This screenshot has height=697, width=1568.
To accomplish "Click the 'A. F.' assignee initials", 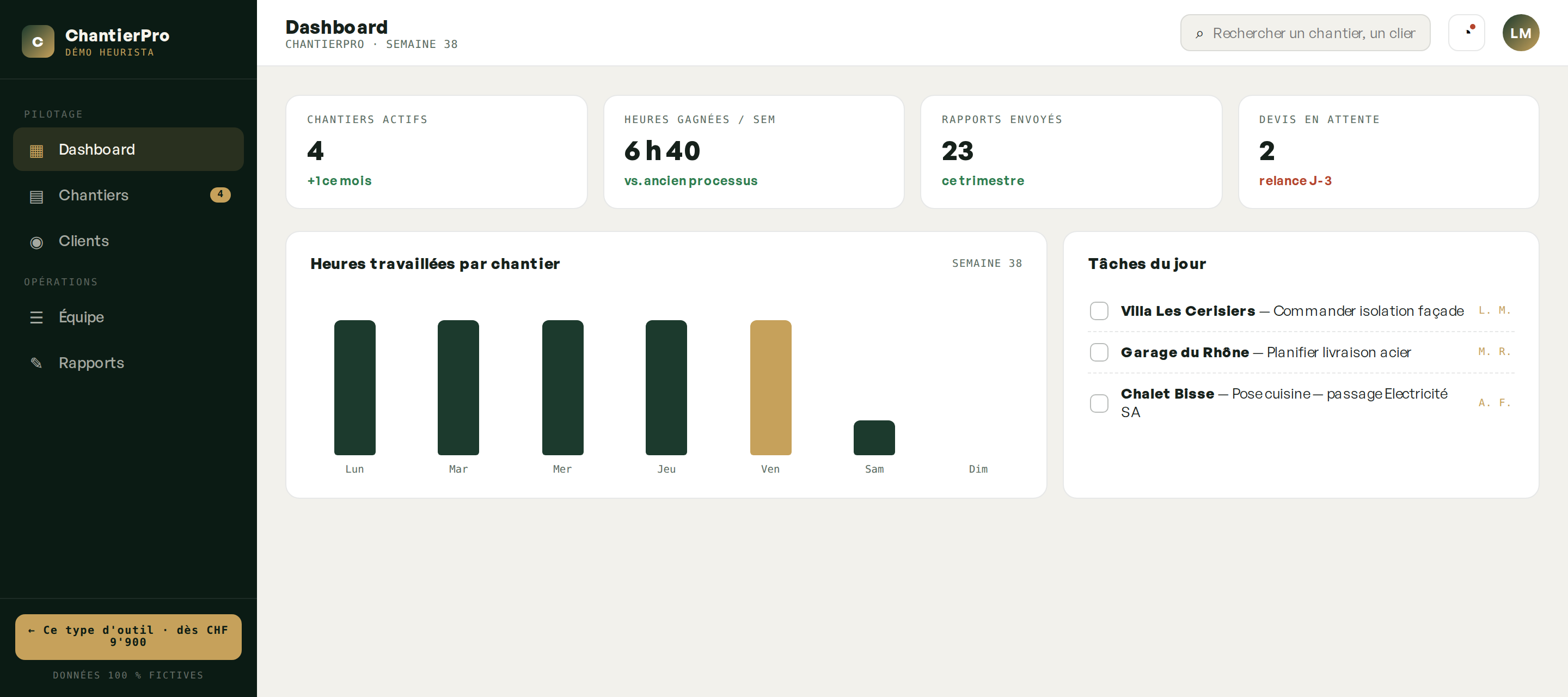I will pos(1495,403).
